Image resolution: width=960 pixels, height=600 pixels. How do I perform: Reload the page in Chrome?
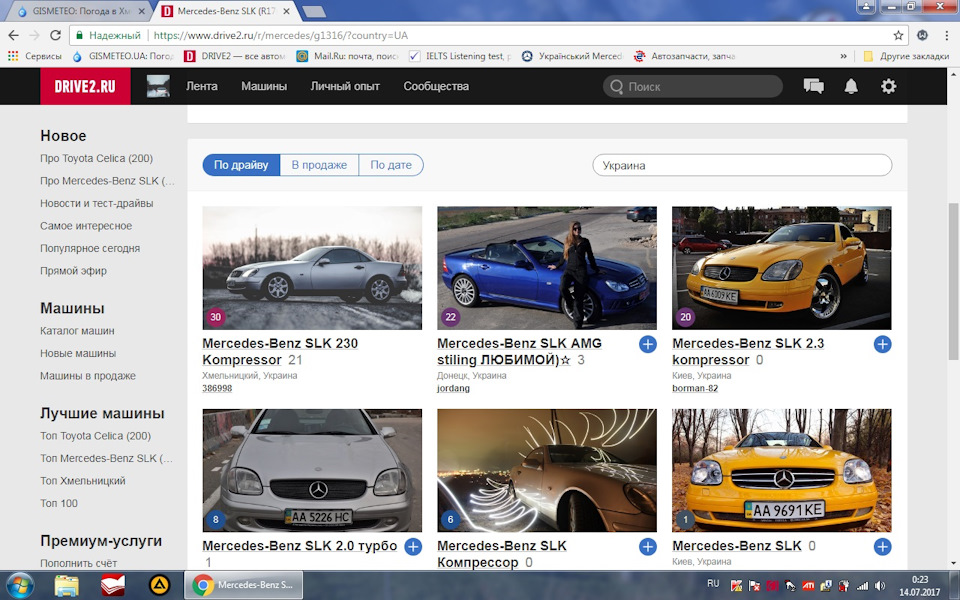tap(55, 36)
